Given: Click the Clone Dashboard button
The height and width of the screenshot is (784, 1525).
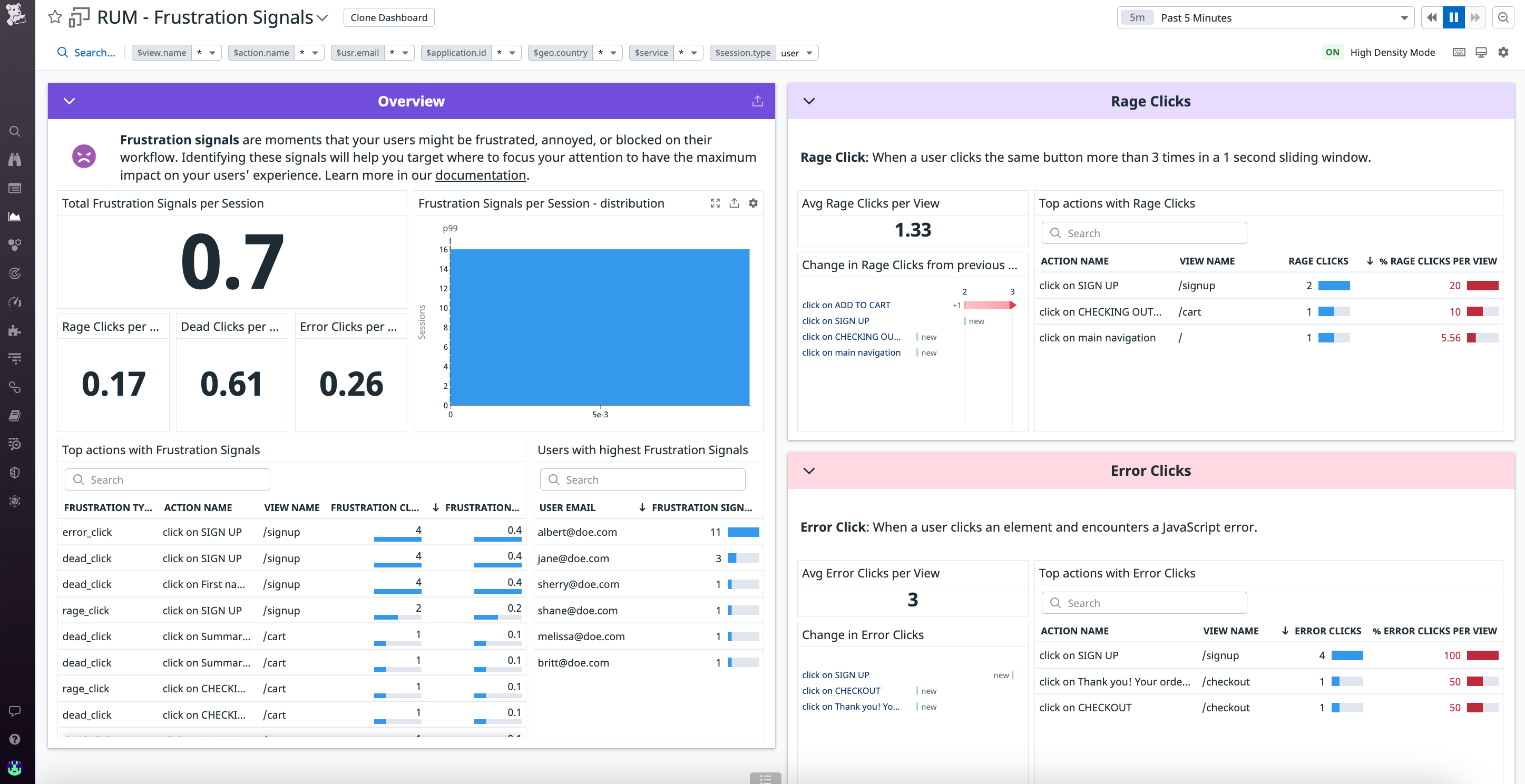Looking at the screenshot, I should 388,17.
